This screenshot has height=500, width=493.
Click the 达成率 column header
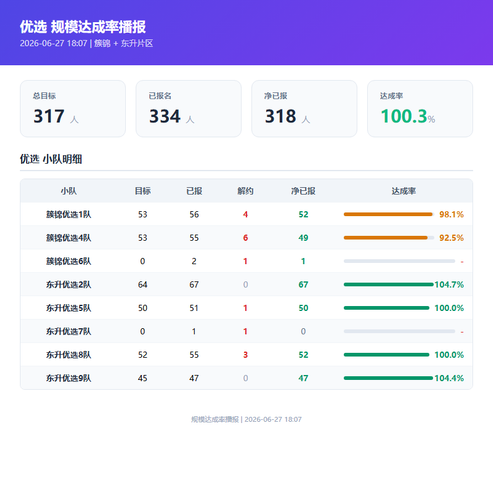(x=404, y=191)
